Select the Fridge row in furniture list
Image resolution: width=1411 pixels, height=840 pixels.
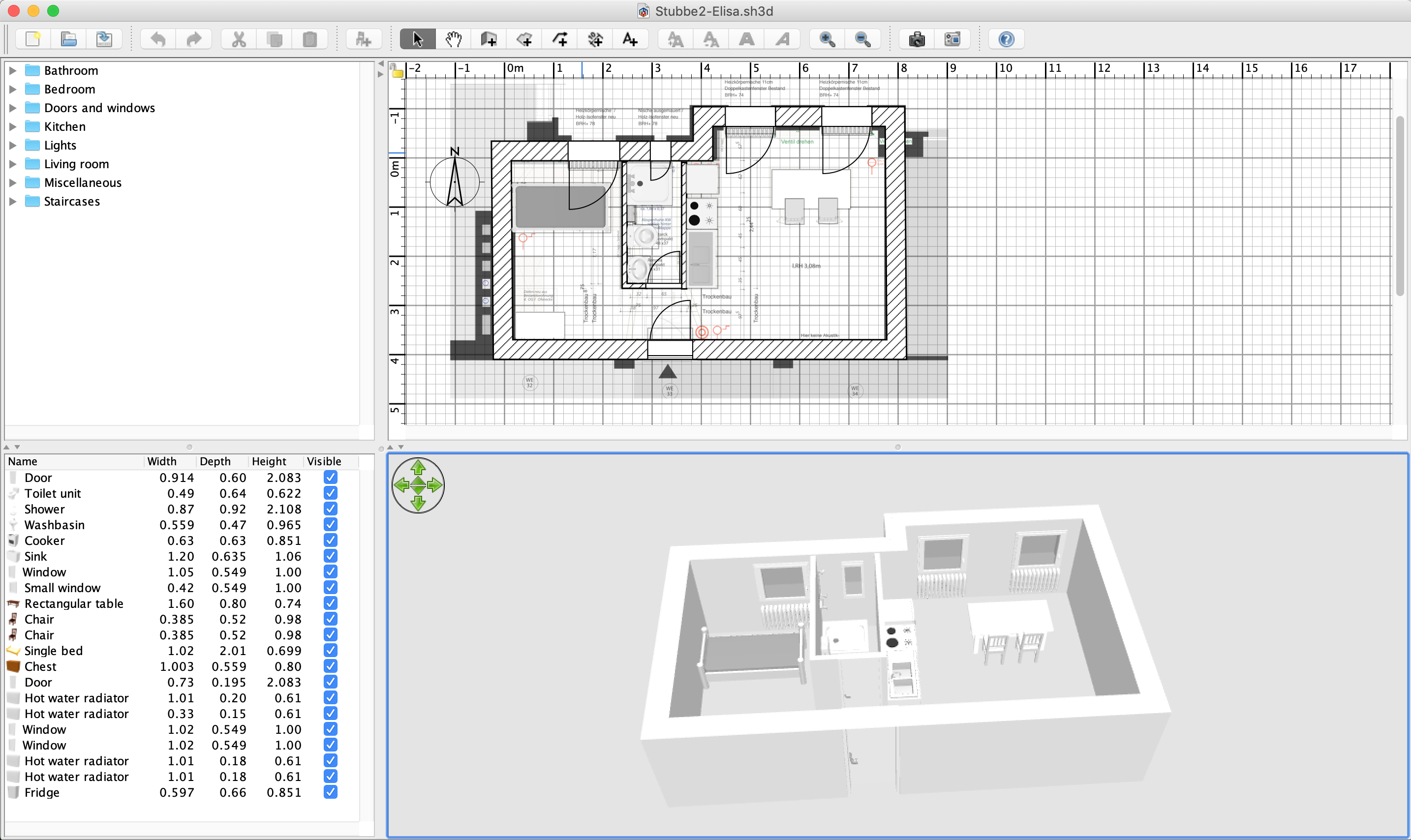point(182,792)
